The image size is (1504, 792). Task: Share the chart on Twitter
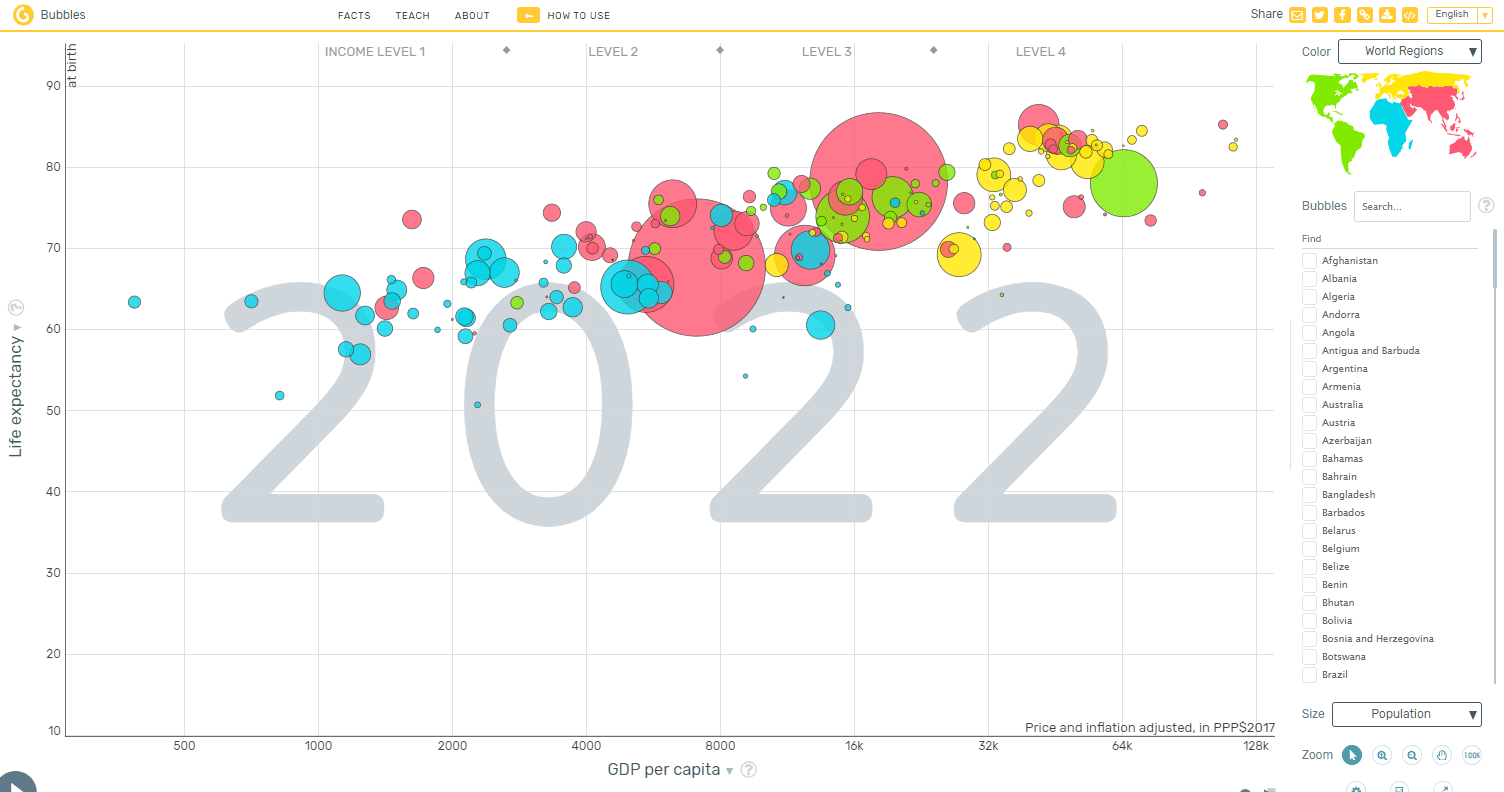[1319, 14]
